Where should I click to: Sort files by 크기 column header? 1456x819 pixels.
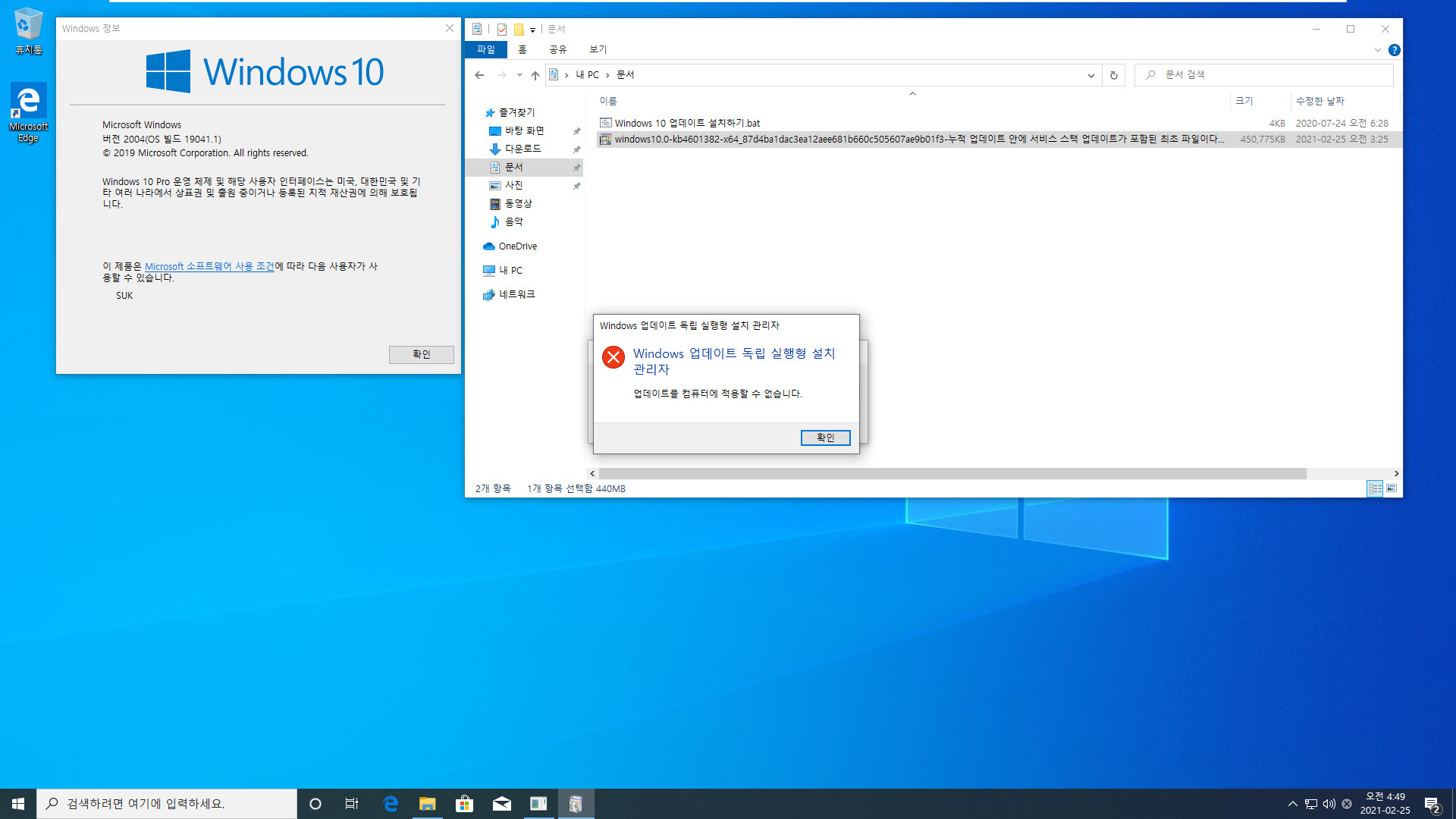[x=1260, y=101]
